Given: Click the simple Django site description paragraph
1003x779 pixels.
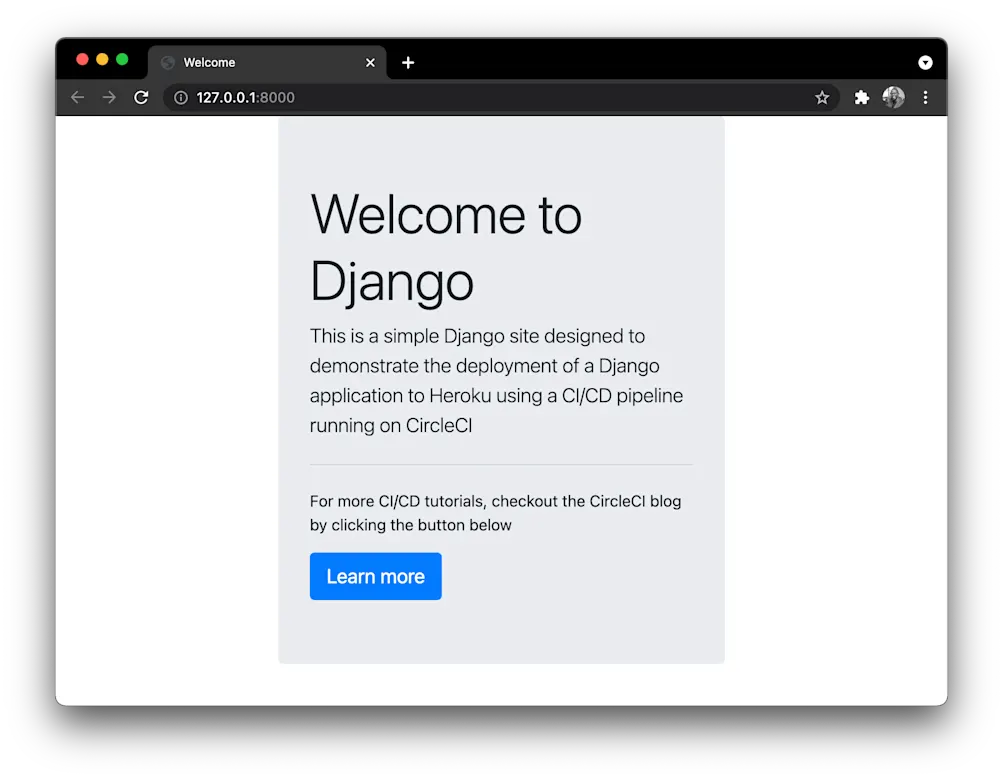Looking at the screenshot, I should [x=496, y=381].
